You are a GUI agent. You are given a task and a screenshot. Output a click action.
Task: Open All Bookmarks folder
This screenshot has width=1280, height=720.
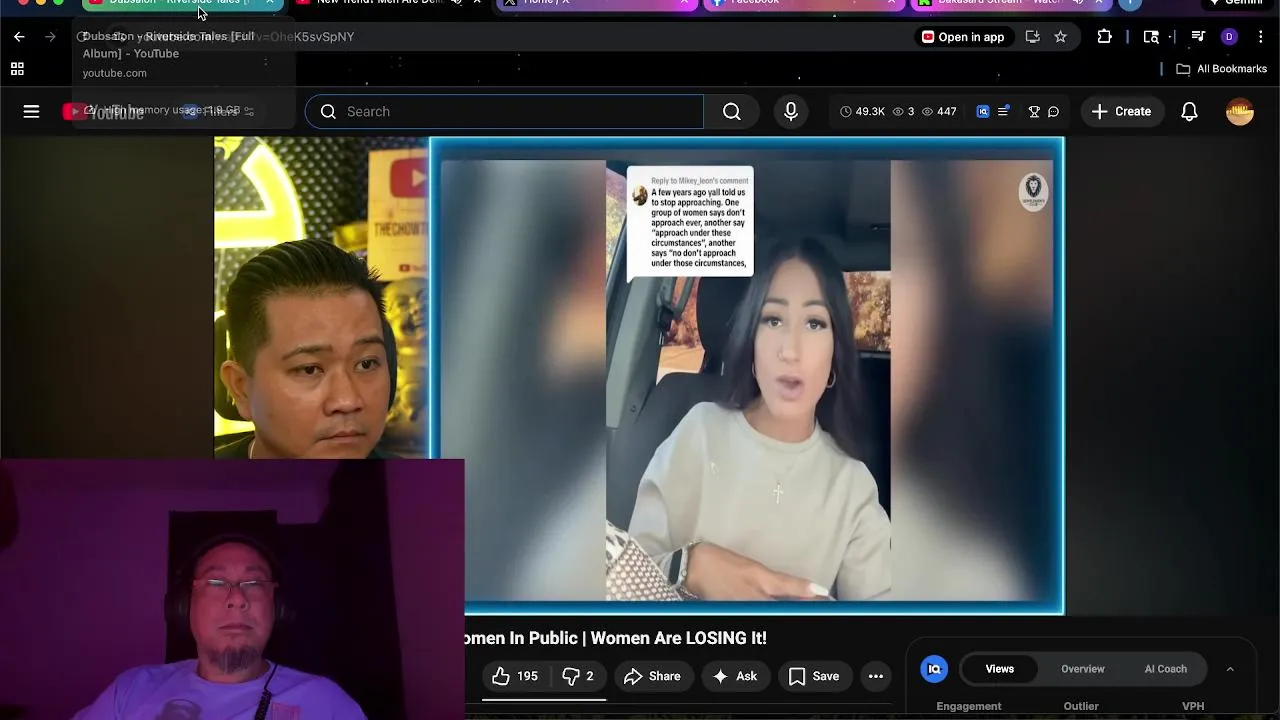pos(1221,69)
